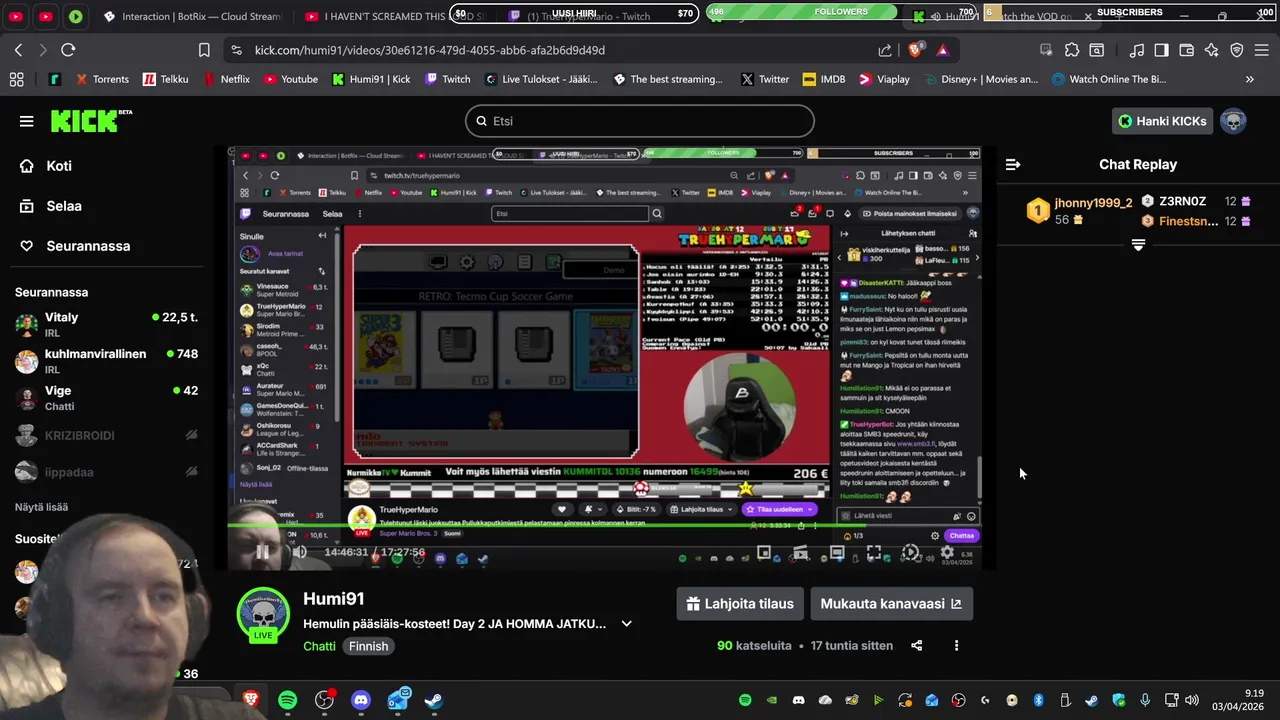Mute the video player volume

(x=298, y=552)
